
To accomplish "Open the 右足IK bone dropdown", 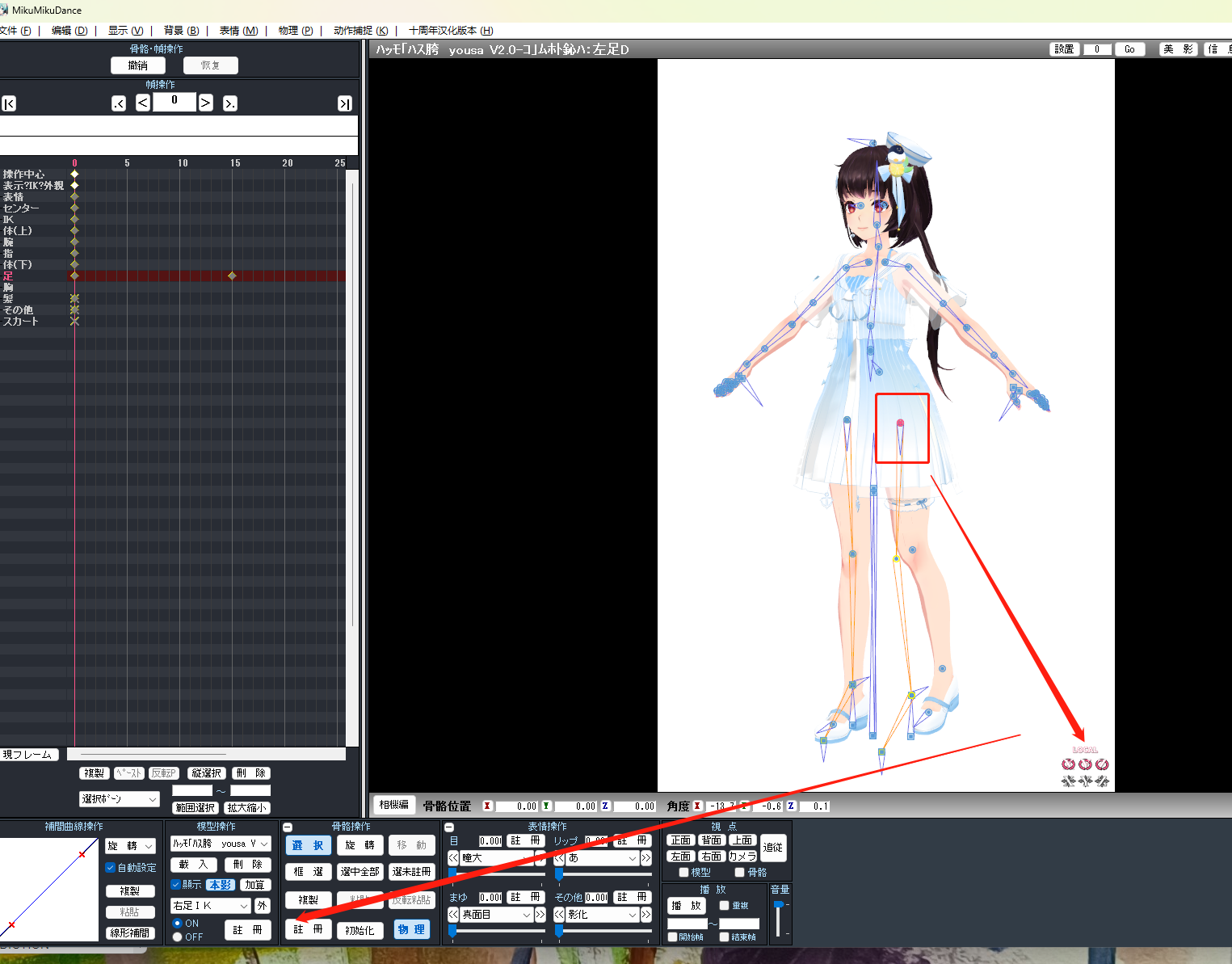I will (x=209, y=905).
